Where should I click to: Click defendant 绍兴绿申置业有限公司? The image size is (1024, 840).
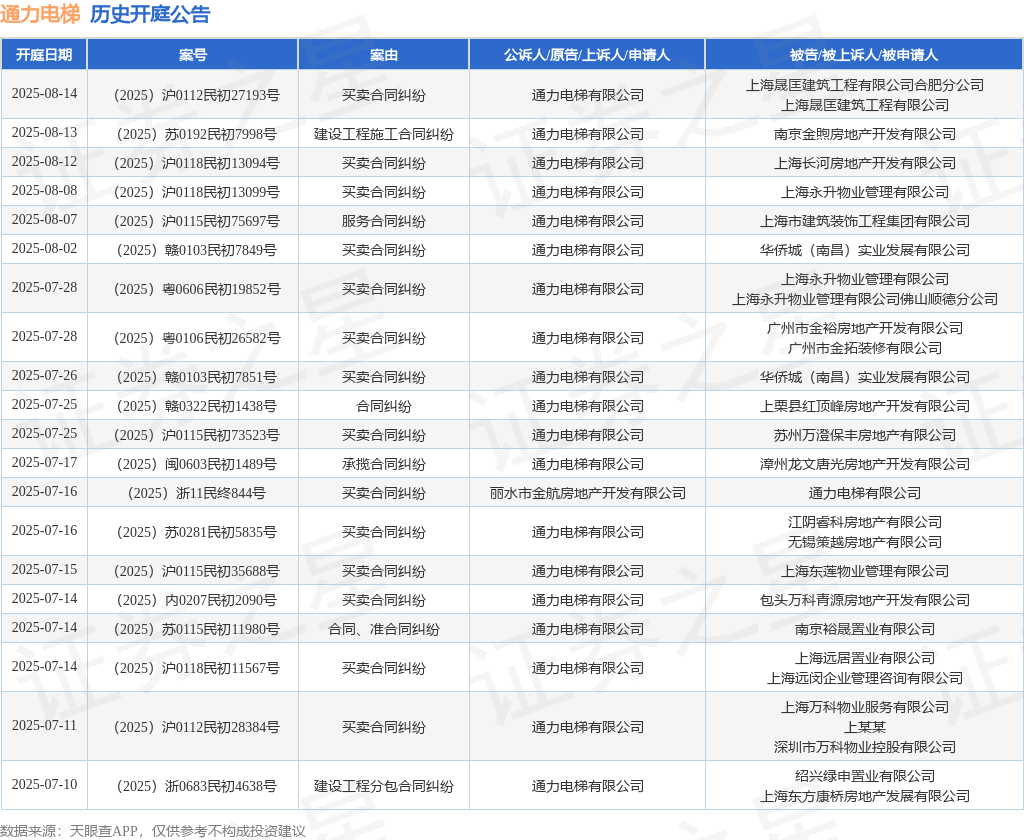pyautogui.click(x=865, y=776)
